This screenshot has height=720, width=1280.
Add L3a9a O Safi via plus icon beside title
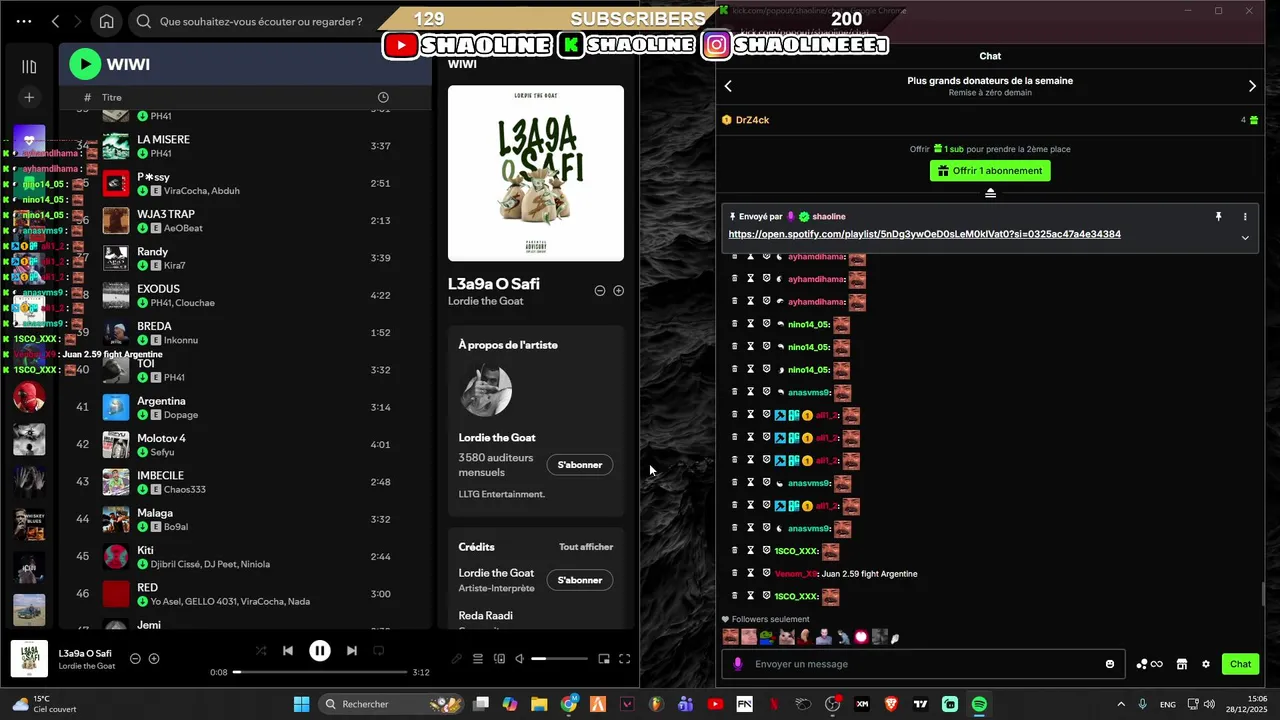[x=618, y=291]
